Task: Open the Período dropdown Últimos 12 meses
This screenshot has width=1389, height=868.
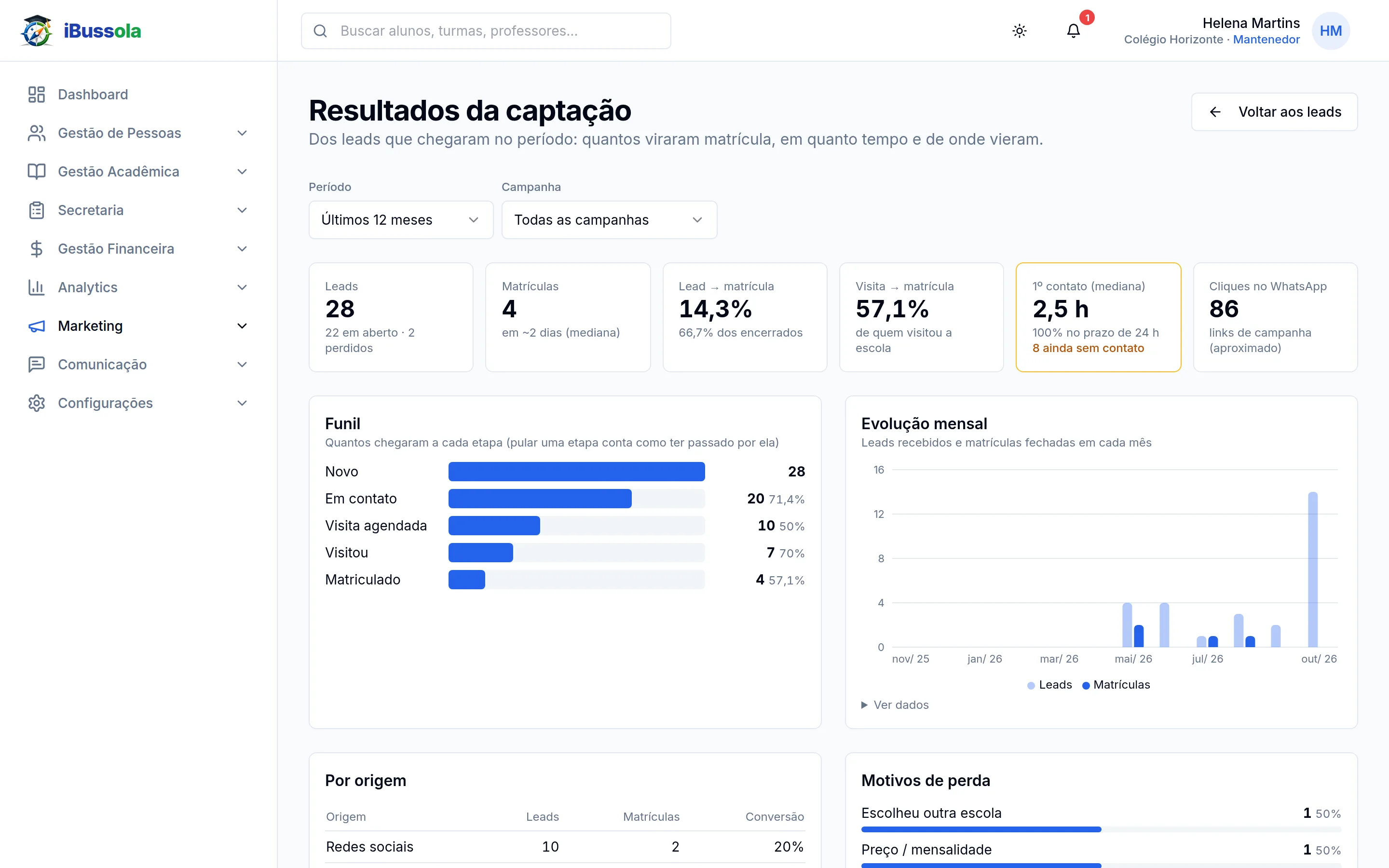Action: click(x=401, y=220)
